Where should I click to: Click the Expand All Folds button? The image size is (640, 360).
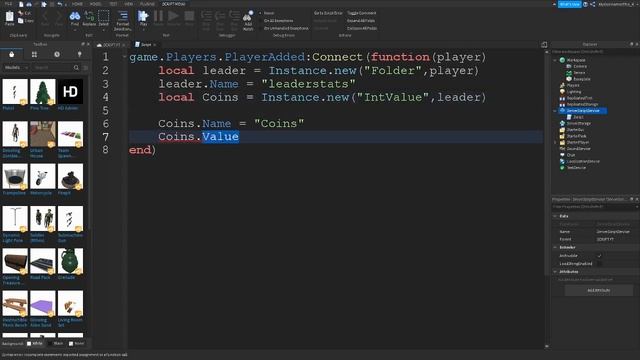[361, 20]
